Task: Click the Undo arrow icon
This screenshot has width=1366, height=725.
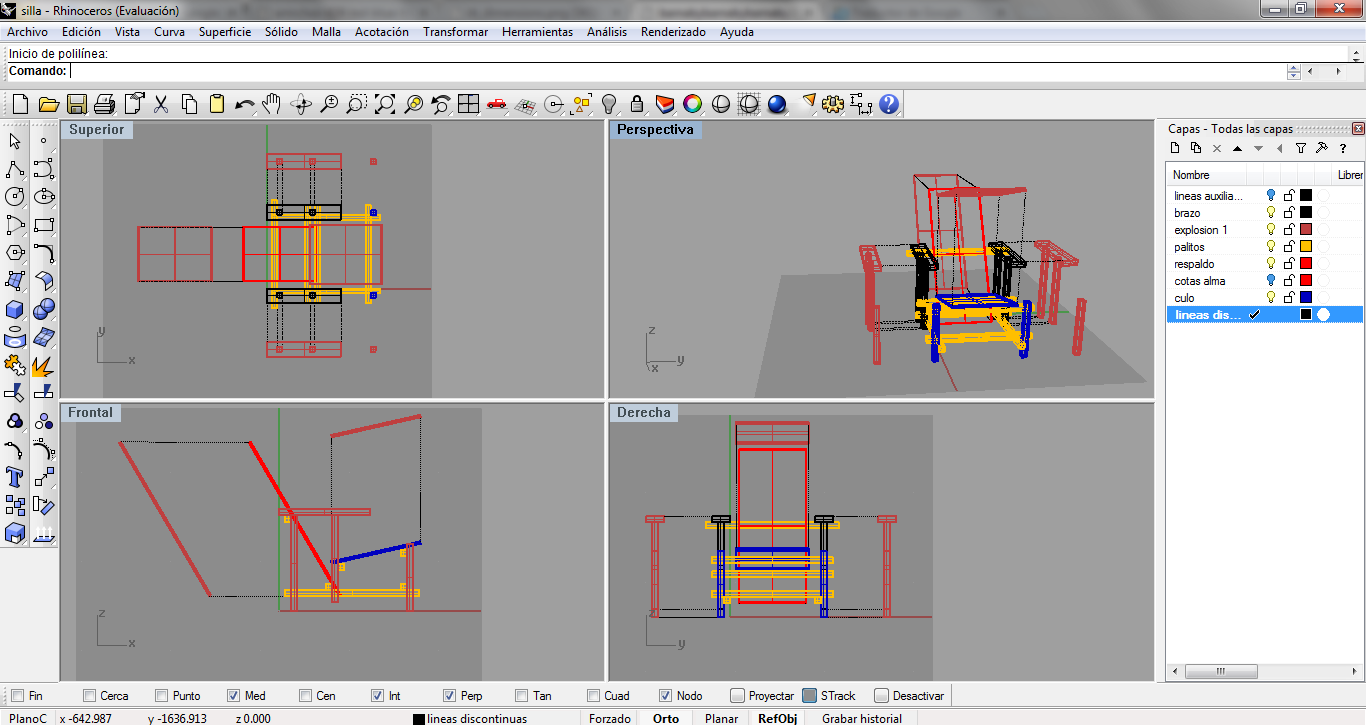Action: pyautogui.click(x=245, y=104)
